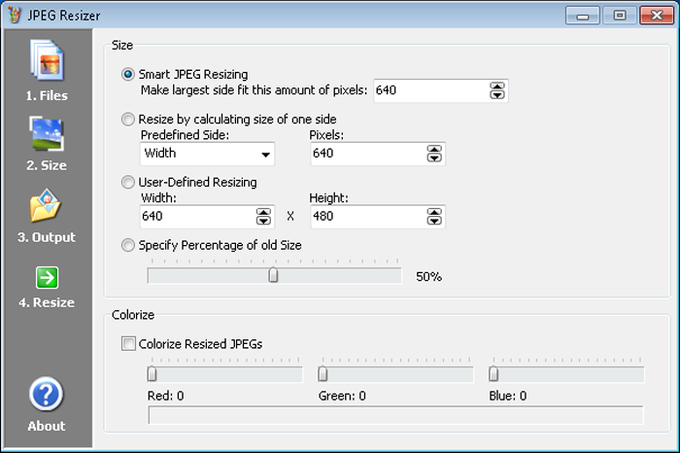
Task: Decrease the Pixels value using down arrow
Action: click(x=434, y=158)
